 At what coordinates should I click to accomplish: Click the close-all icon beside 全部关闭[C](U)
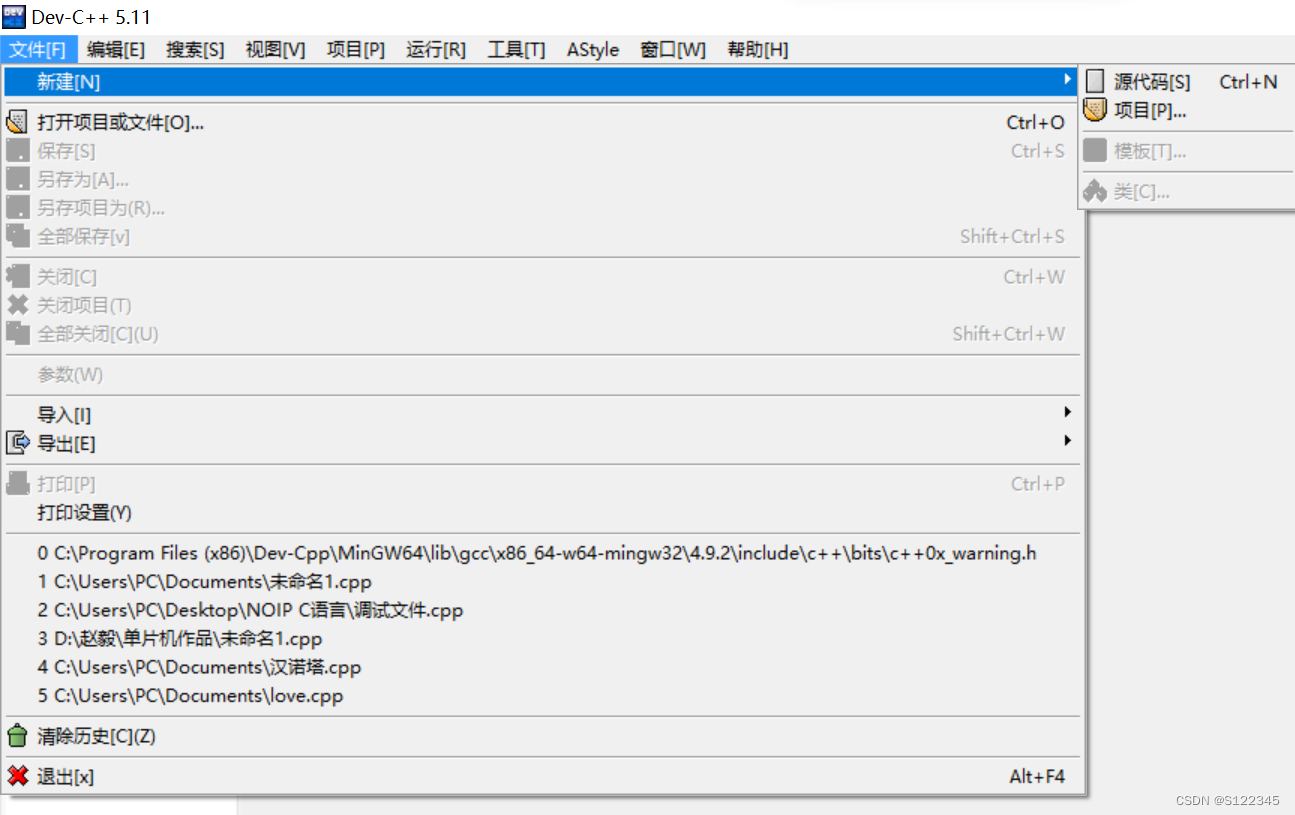coord(17,334)
